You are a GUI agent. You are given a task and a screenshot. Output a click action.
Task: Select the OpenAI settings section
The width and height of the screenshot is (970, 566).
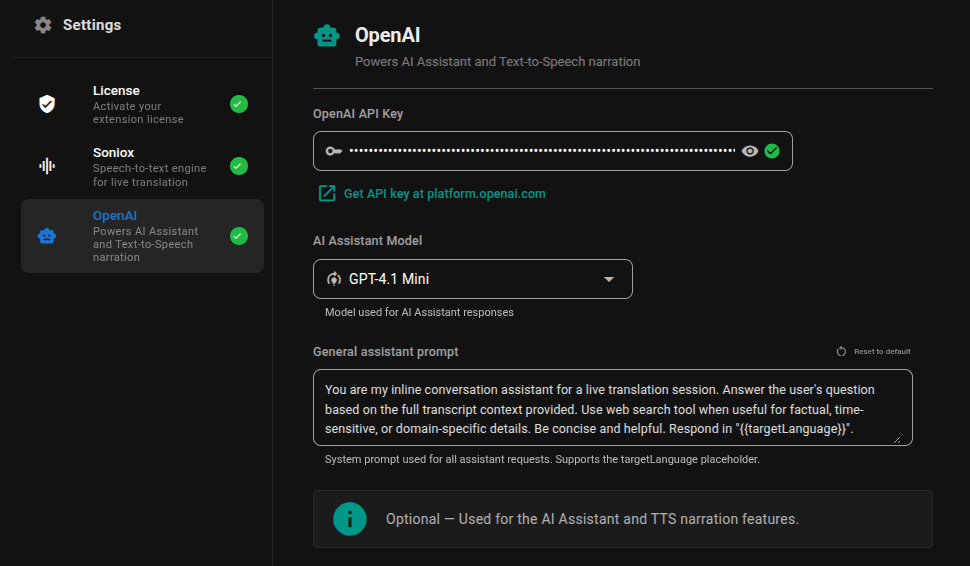(x=142, y=236)
